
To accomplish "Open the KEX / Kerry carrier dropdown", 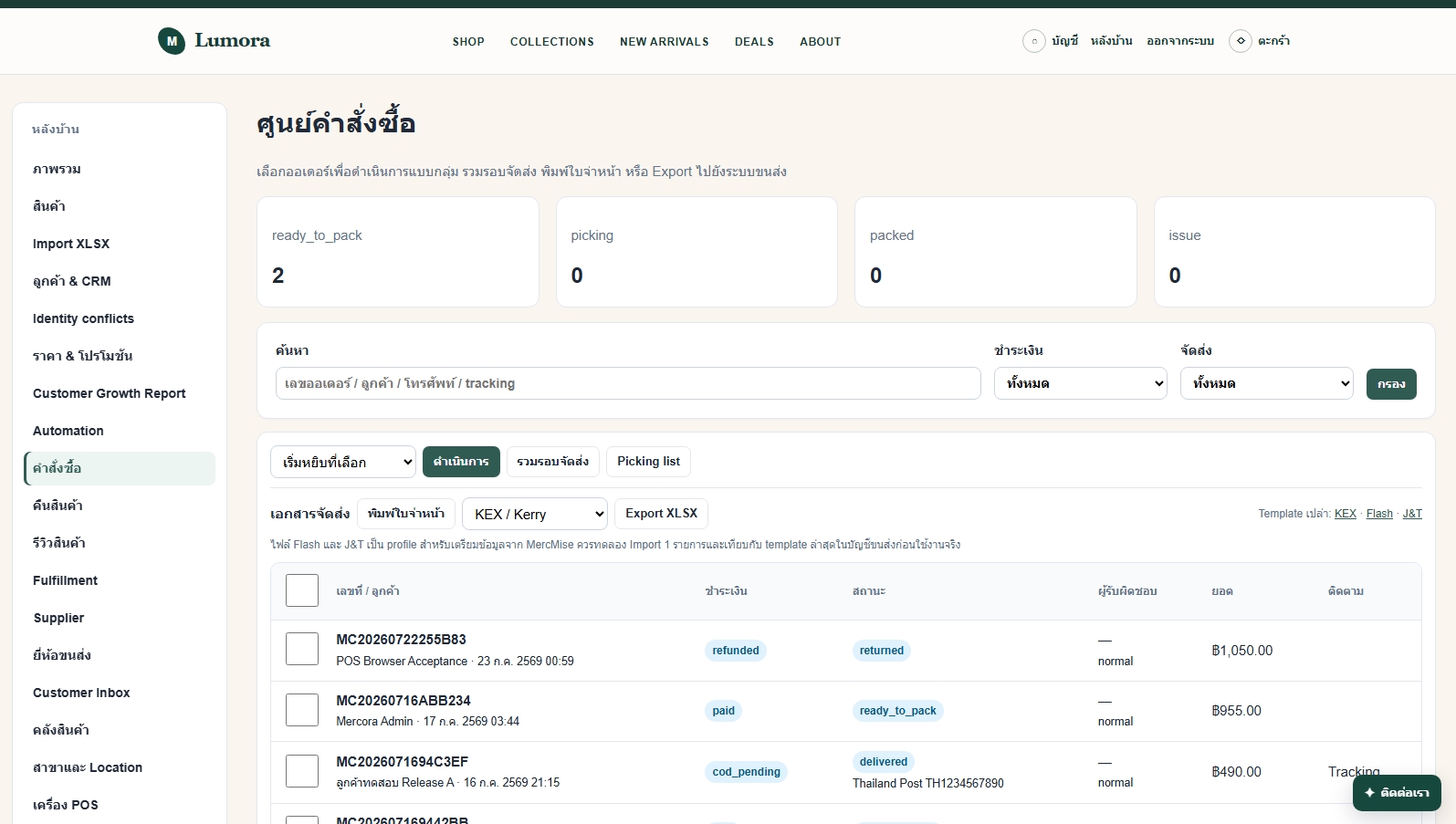I will pos(535,514).
